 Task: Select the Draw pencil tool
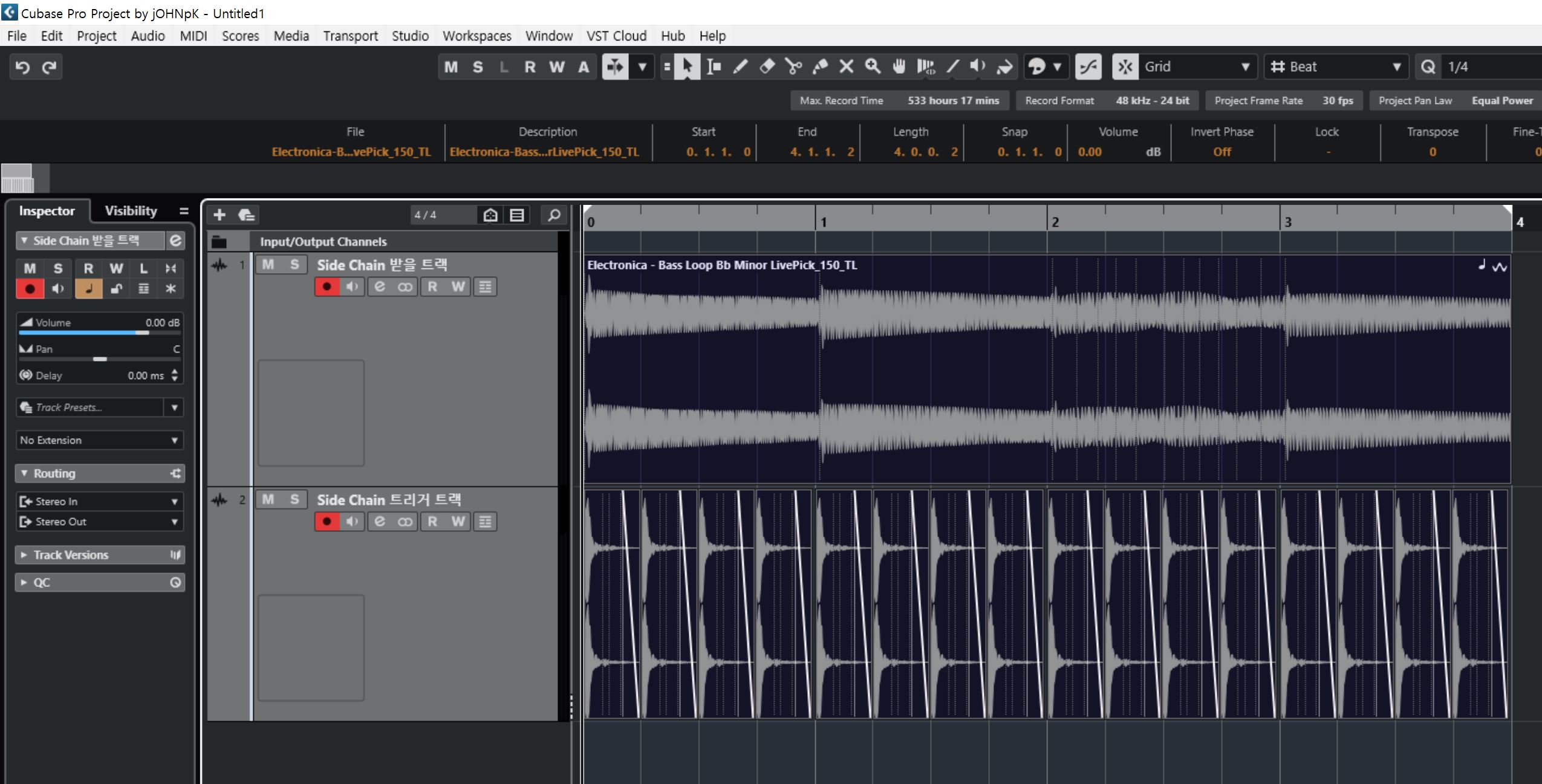coord(740,66)
